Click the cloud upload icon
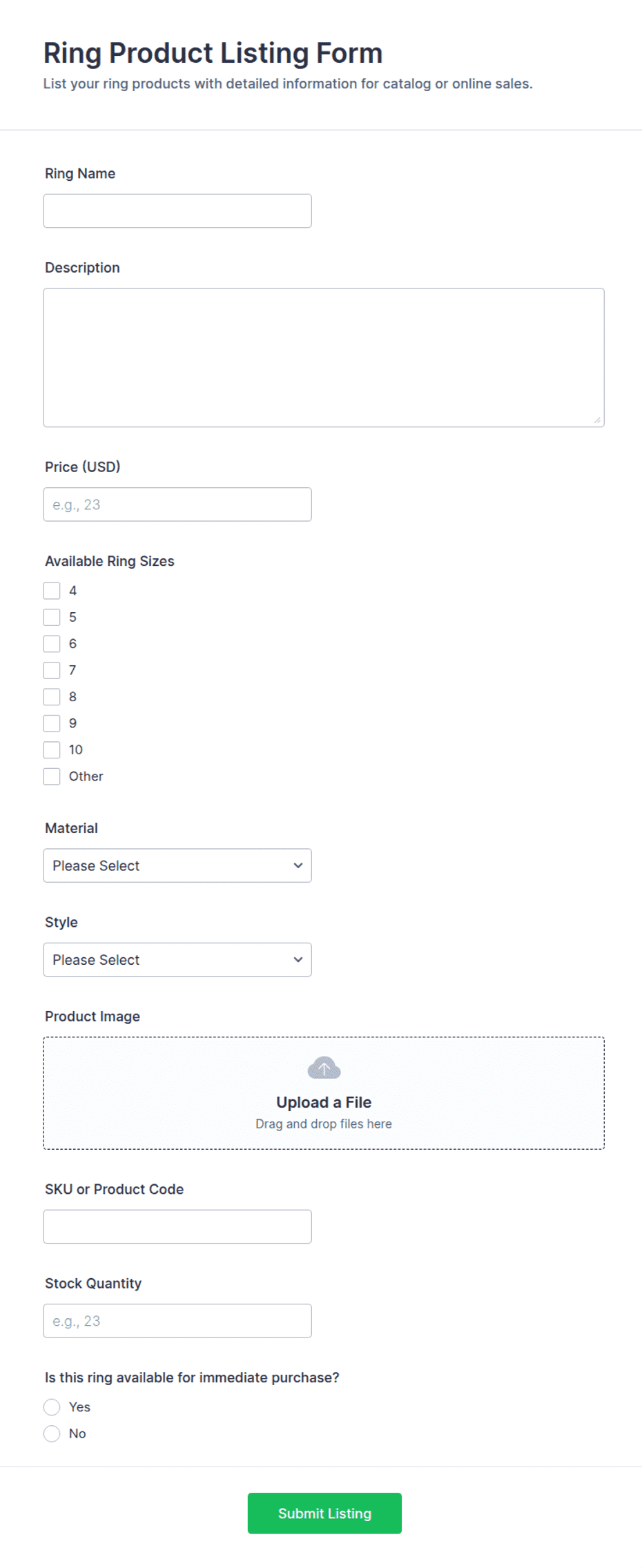 tap(324, 1068)
